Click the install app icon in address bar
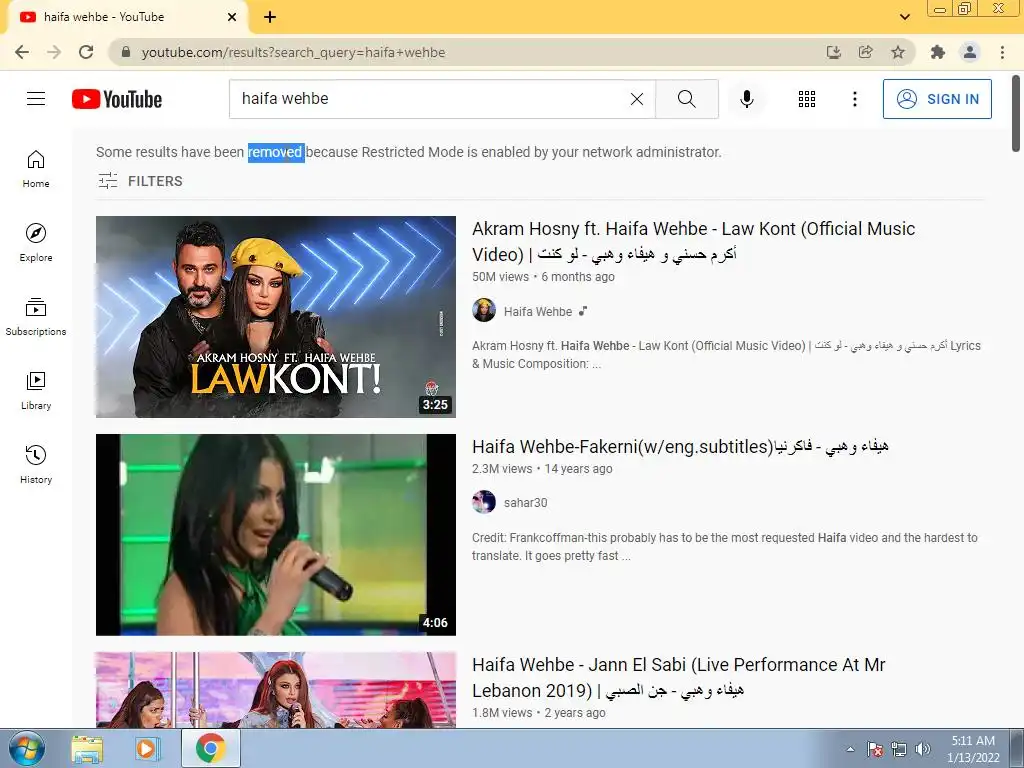Screen dimensions: 1024x768 (x=833, y=52)
